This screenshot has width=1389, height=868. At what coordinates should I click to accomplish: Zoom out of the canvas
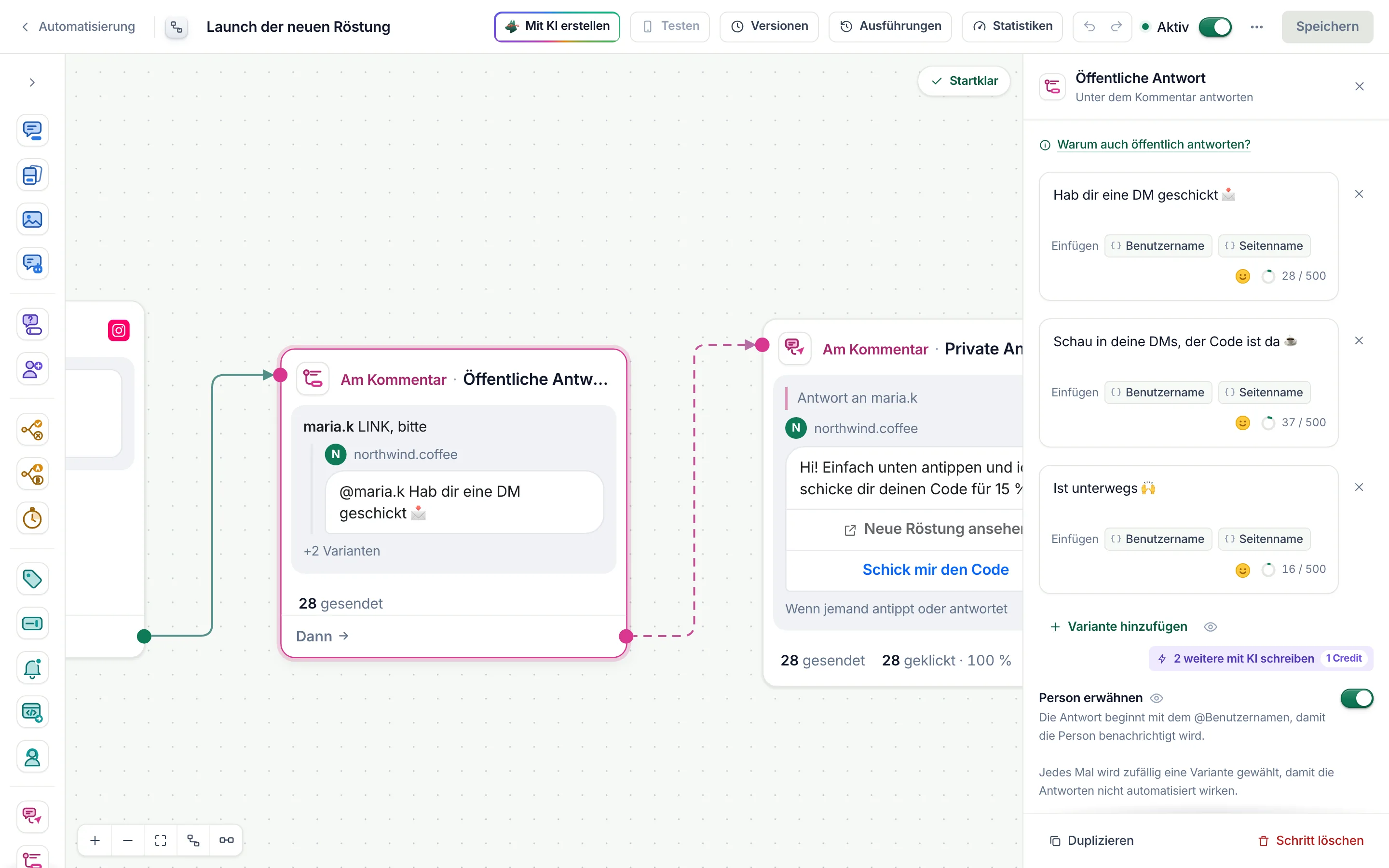pos(128,841)
